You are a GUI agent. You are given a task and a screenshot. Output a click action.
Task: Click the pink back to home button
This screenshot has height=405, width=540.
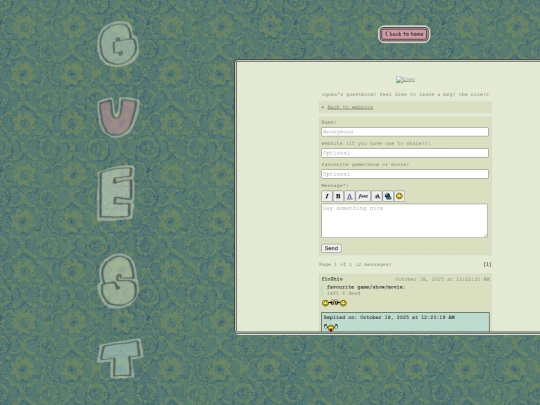(404, 34)
